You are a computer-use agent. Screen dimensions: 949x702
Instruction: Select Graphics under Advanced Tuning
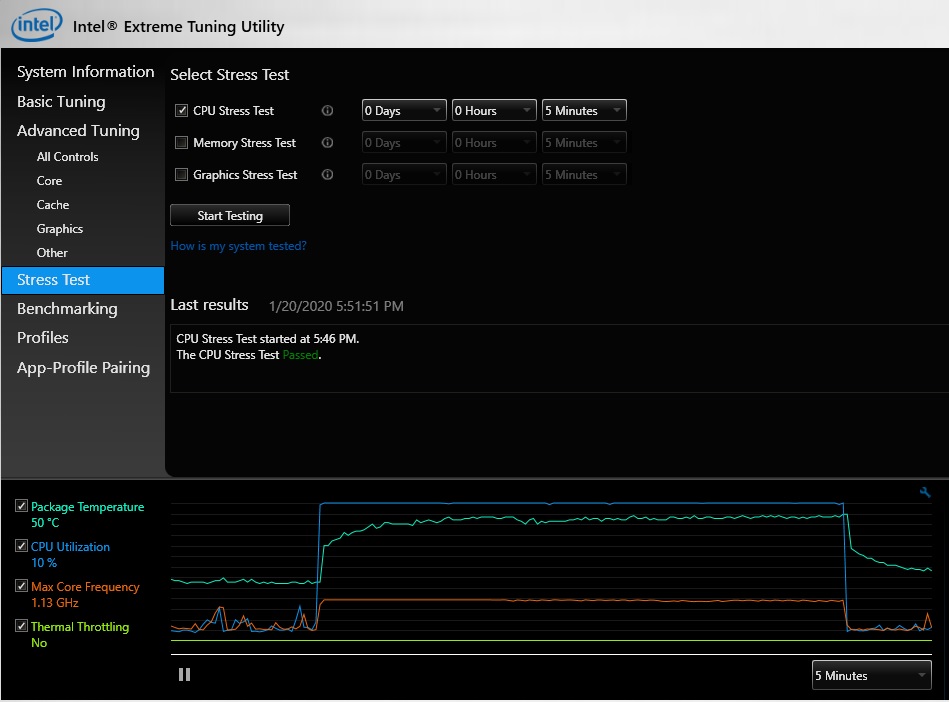[x=59, y=229]
